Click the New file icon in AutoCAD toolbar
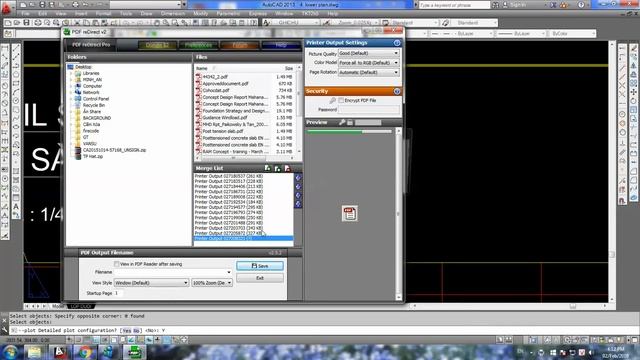Image resolution: width=640 pixels, height=360 pixels. [x=8, y=23]
